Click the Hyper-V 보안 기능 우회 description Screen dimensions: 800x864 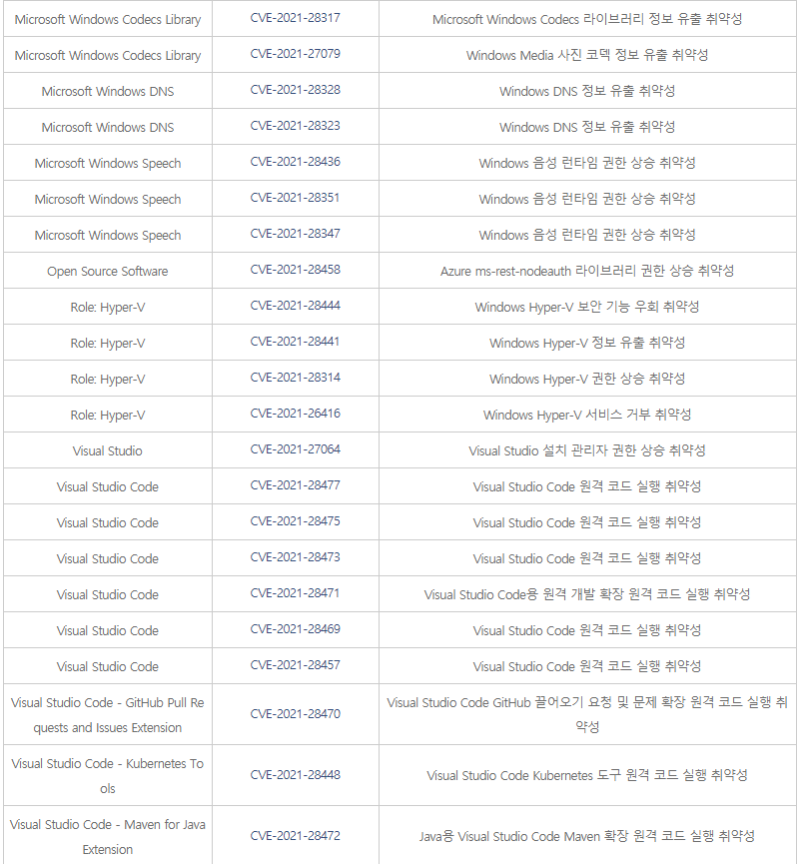pyautogui.click(x=587, y=307)
